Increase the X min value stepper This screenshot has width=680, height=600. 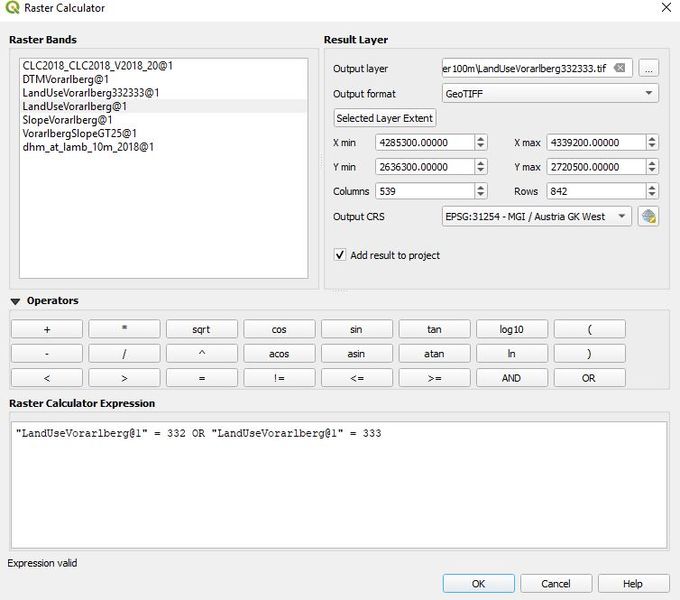pos(481,139)
